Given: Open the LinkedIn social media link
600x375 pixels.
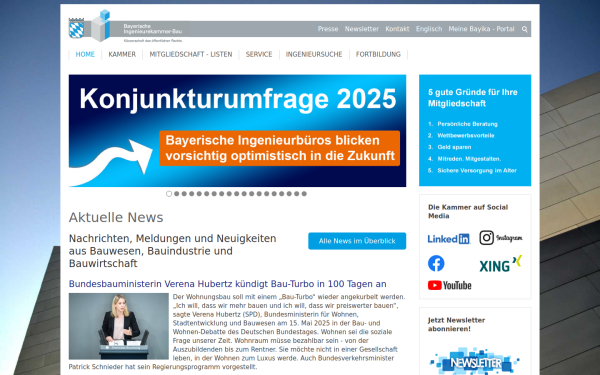Looking at the screenshot, I should click(448, 239).
